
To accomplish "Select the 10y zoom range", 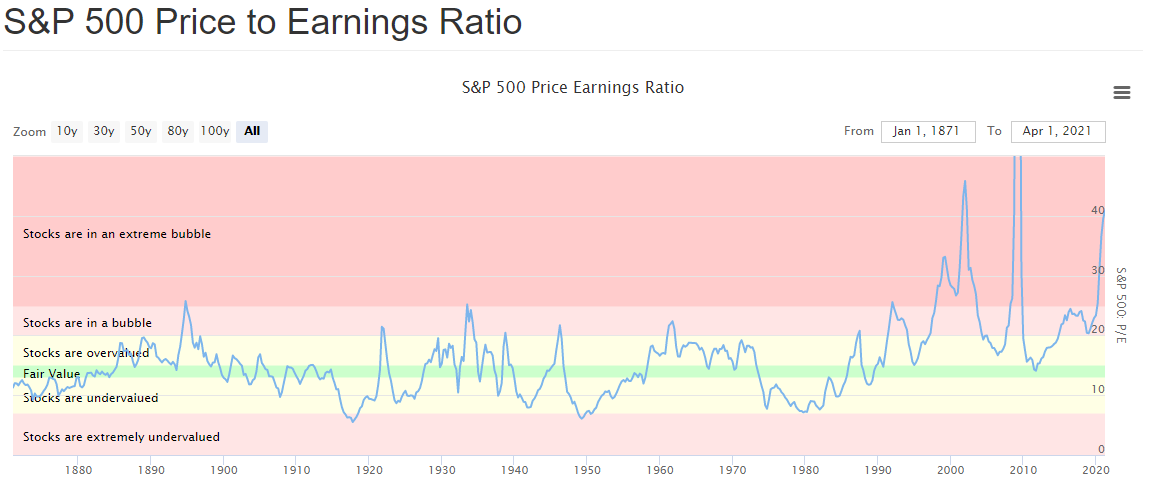I will click(x=67, y=131).
